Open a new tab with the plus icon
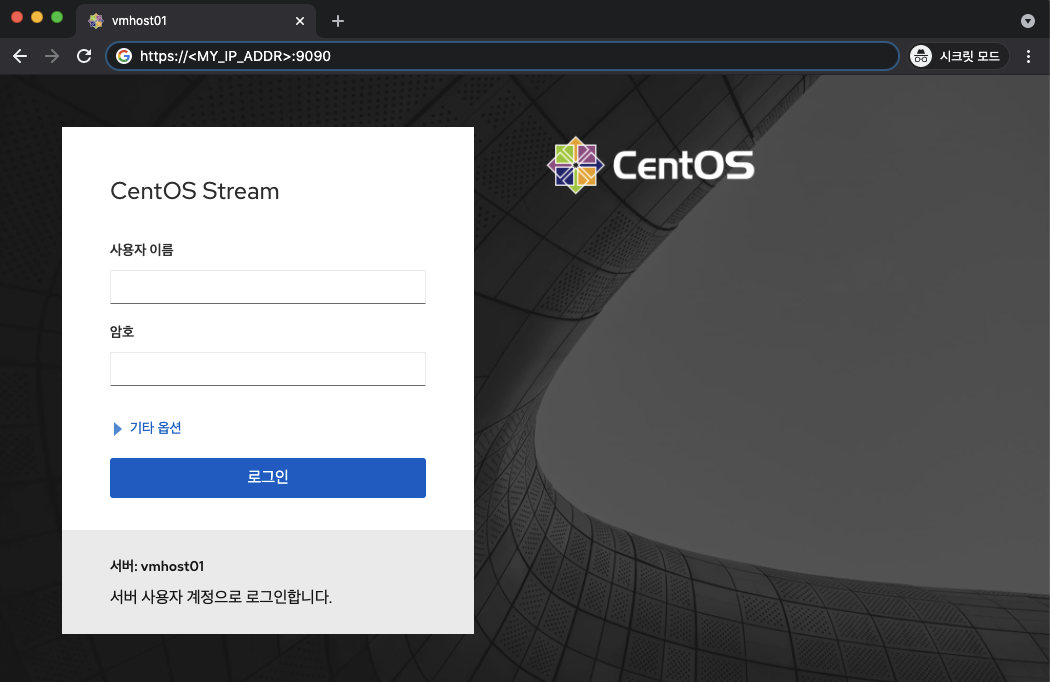The image size is (1050, 682). (x=338, y=20)
